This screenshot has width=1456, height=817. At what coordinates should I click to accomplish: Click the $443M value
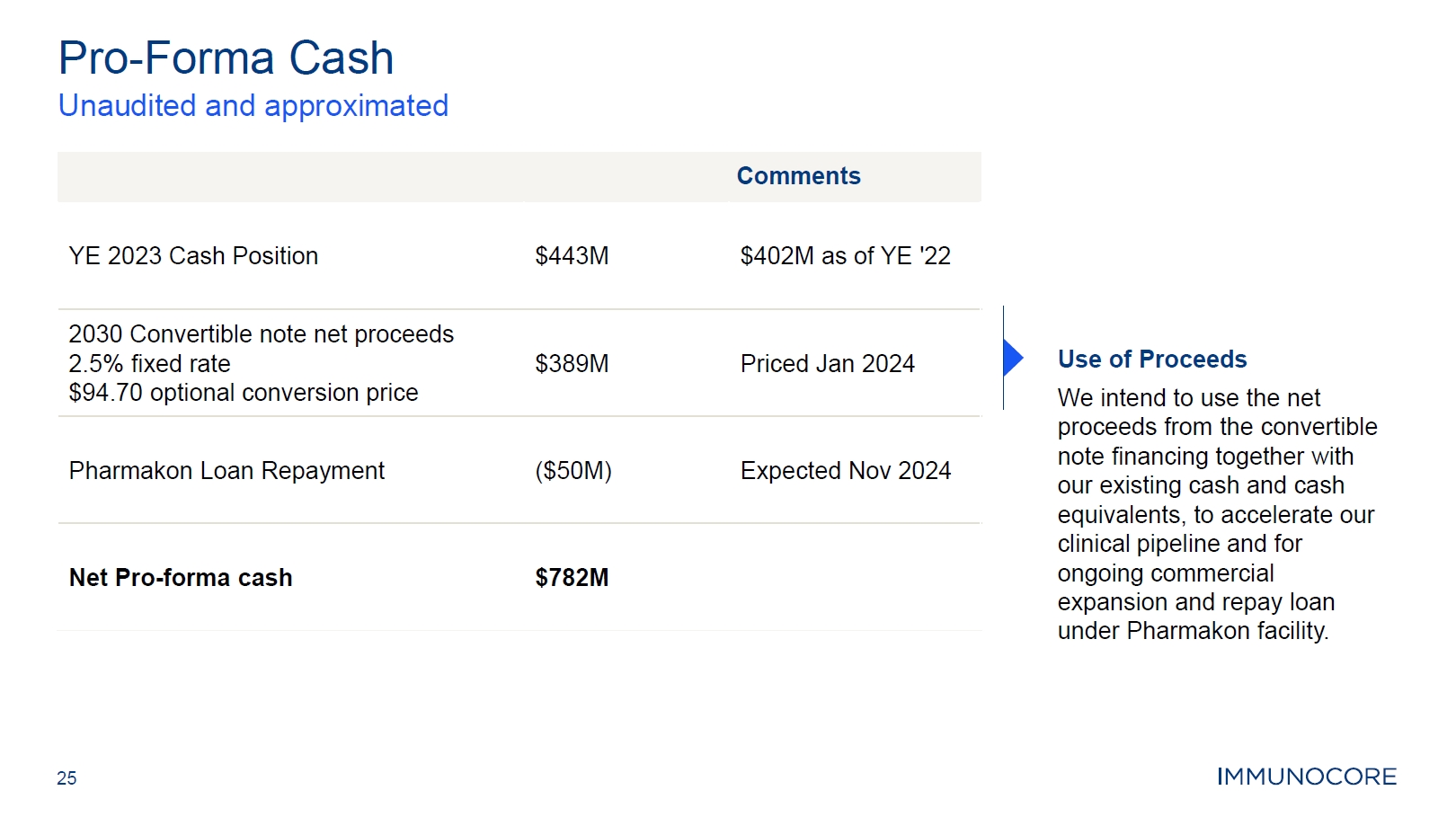pyautogui.click(x=572, y=256)
